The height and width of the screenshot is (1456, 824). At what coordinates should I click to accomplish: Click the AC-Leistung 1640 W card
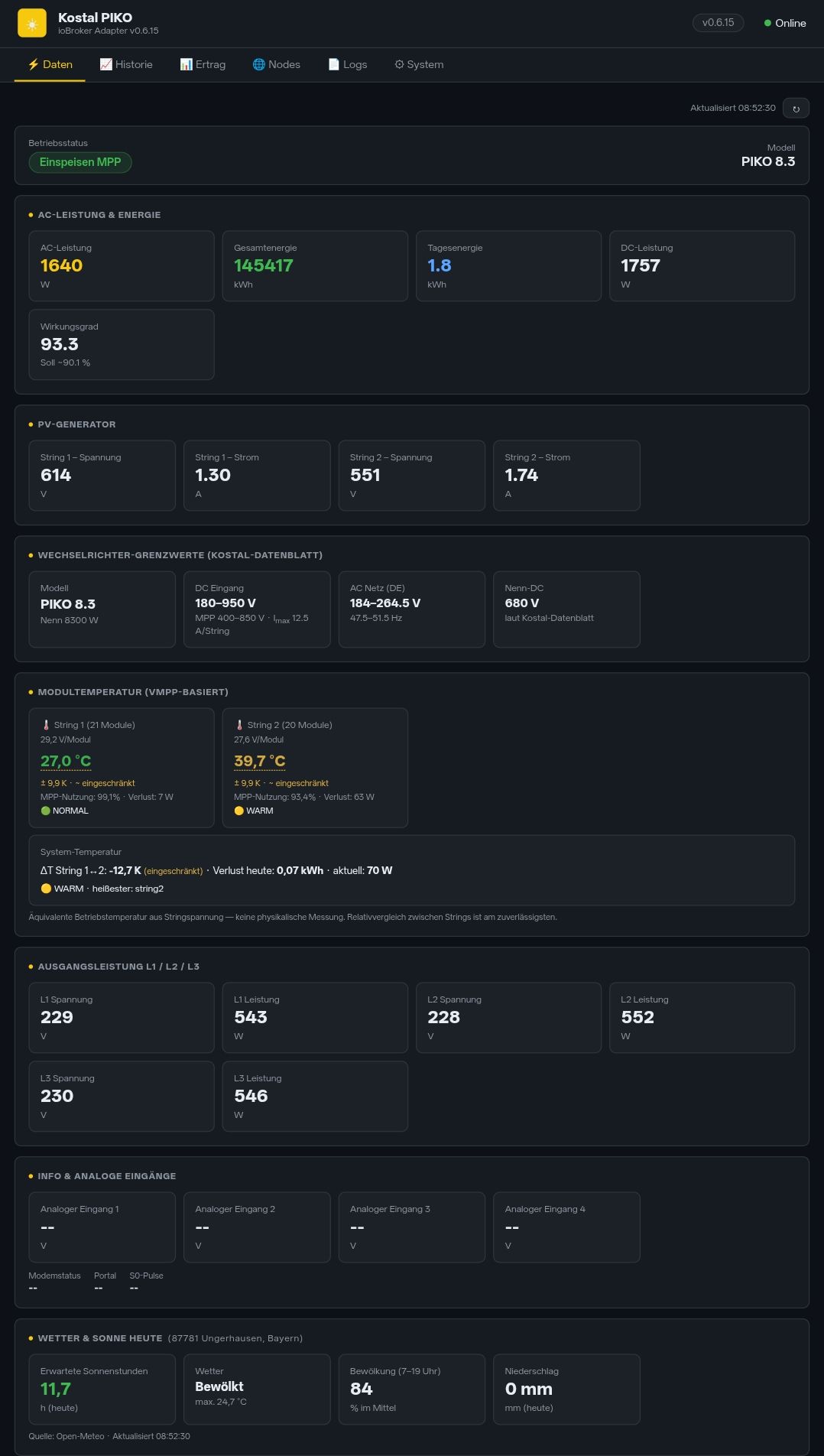pyautogui.click(x=122, y=266)
